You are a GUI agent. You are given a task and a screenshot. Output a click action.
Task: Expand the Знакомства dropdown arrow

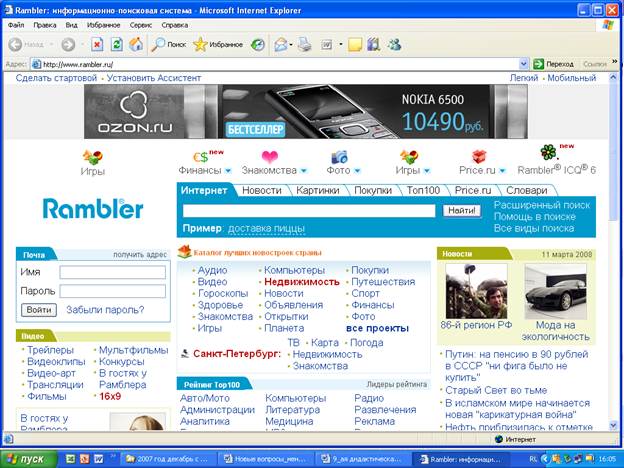(304, 171)
